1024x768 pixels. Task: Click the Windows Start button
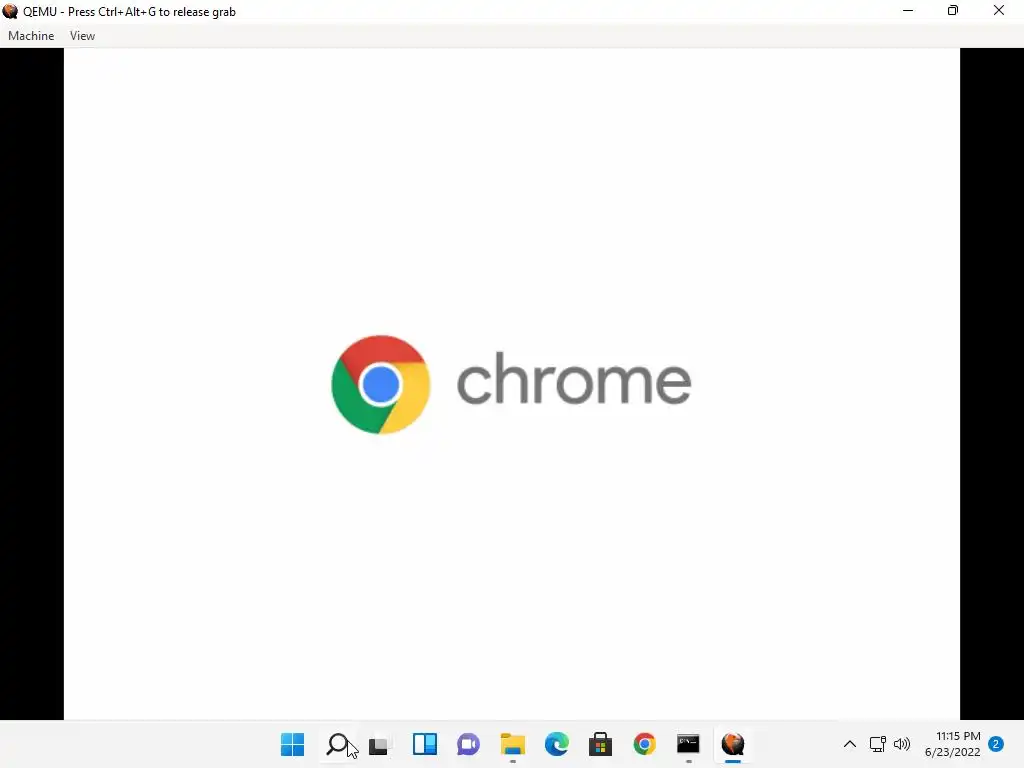292,744
